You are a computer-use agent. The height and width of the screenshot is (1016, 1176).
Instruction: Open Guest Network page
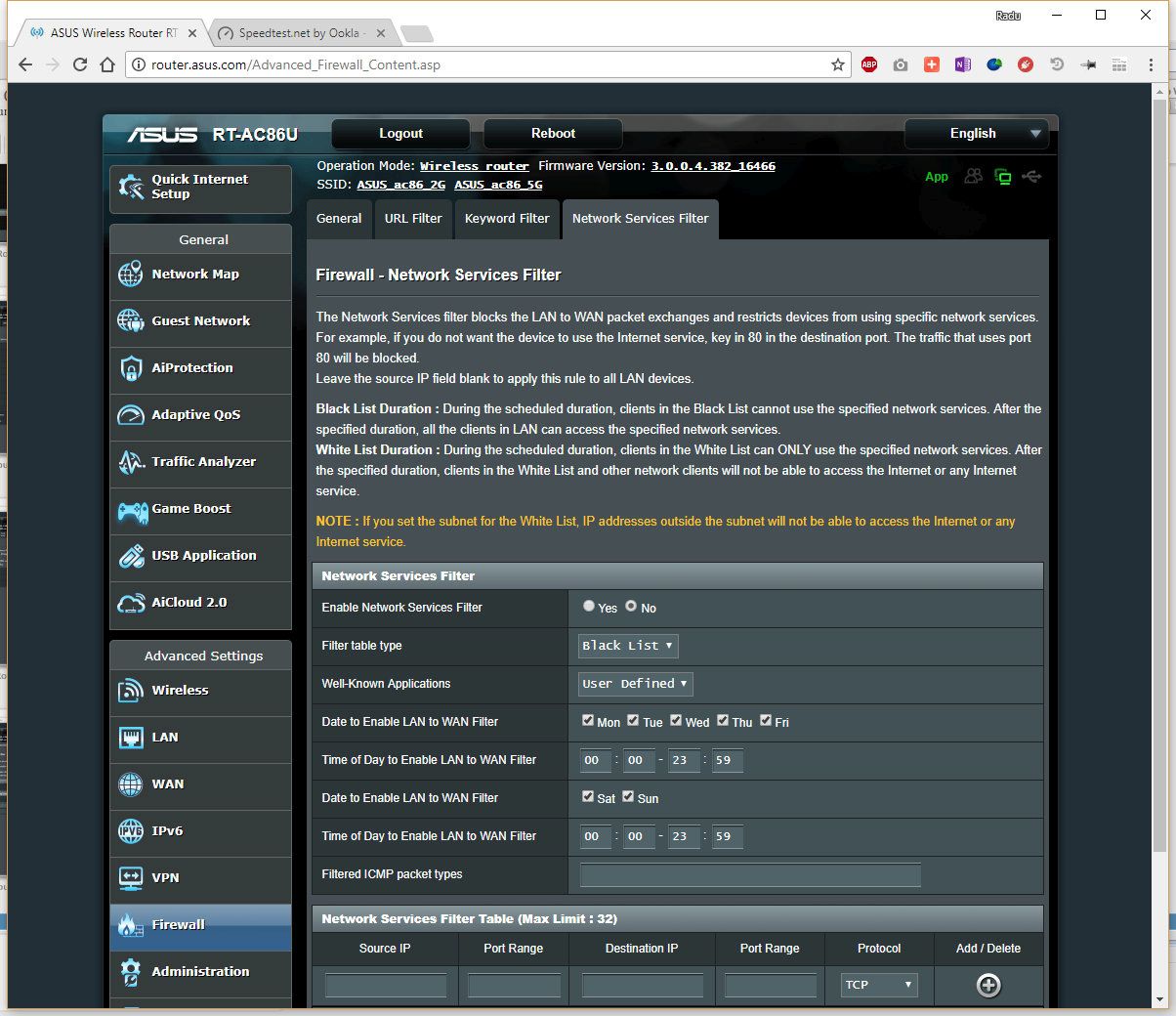point(200,321)
